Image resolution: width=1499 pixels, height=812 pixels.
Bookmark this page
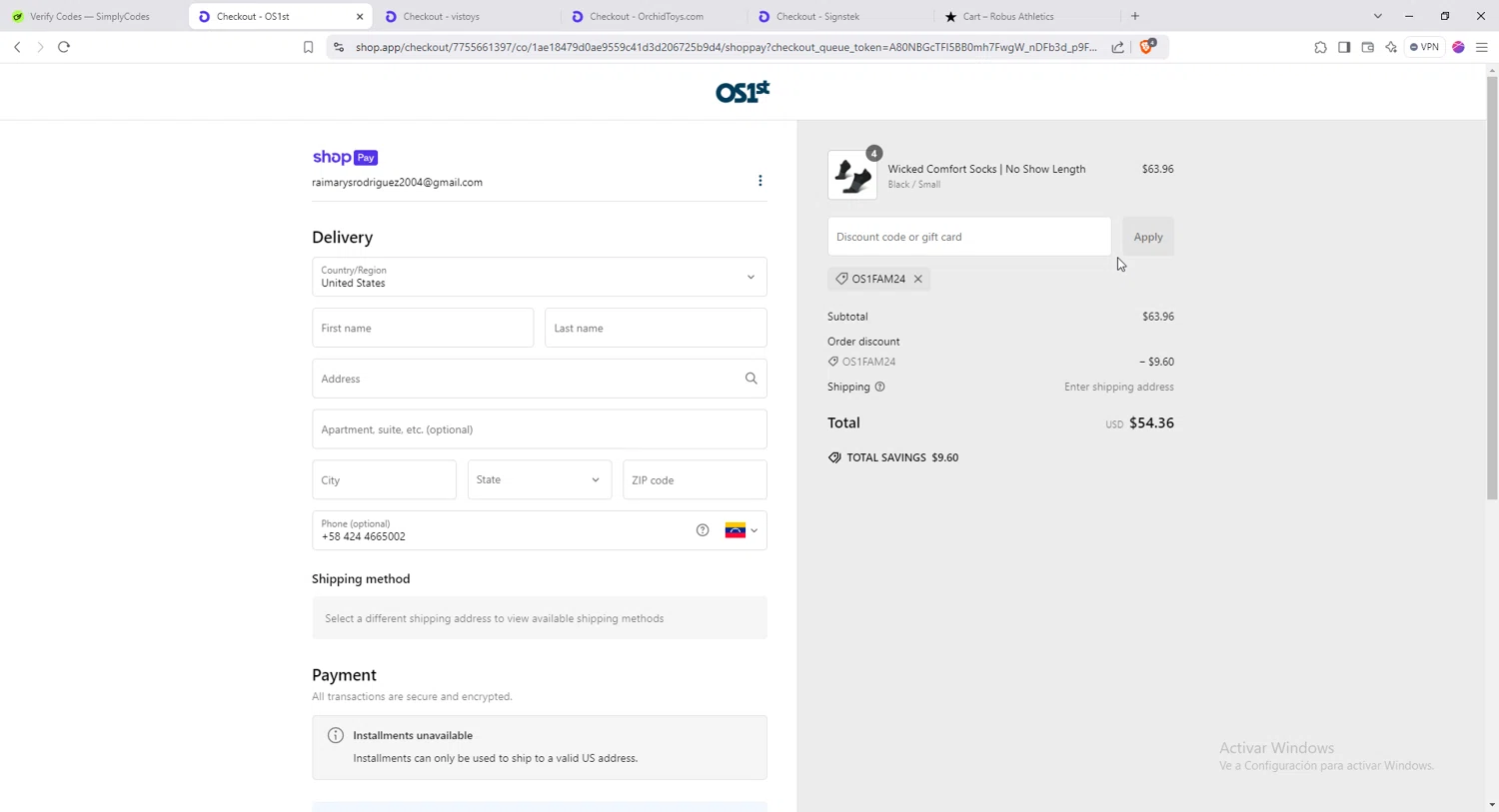[x=308, y=47]
